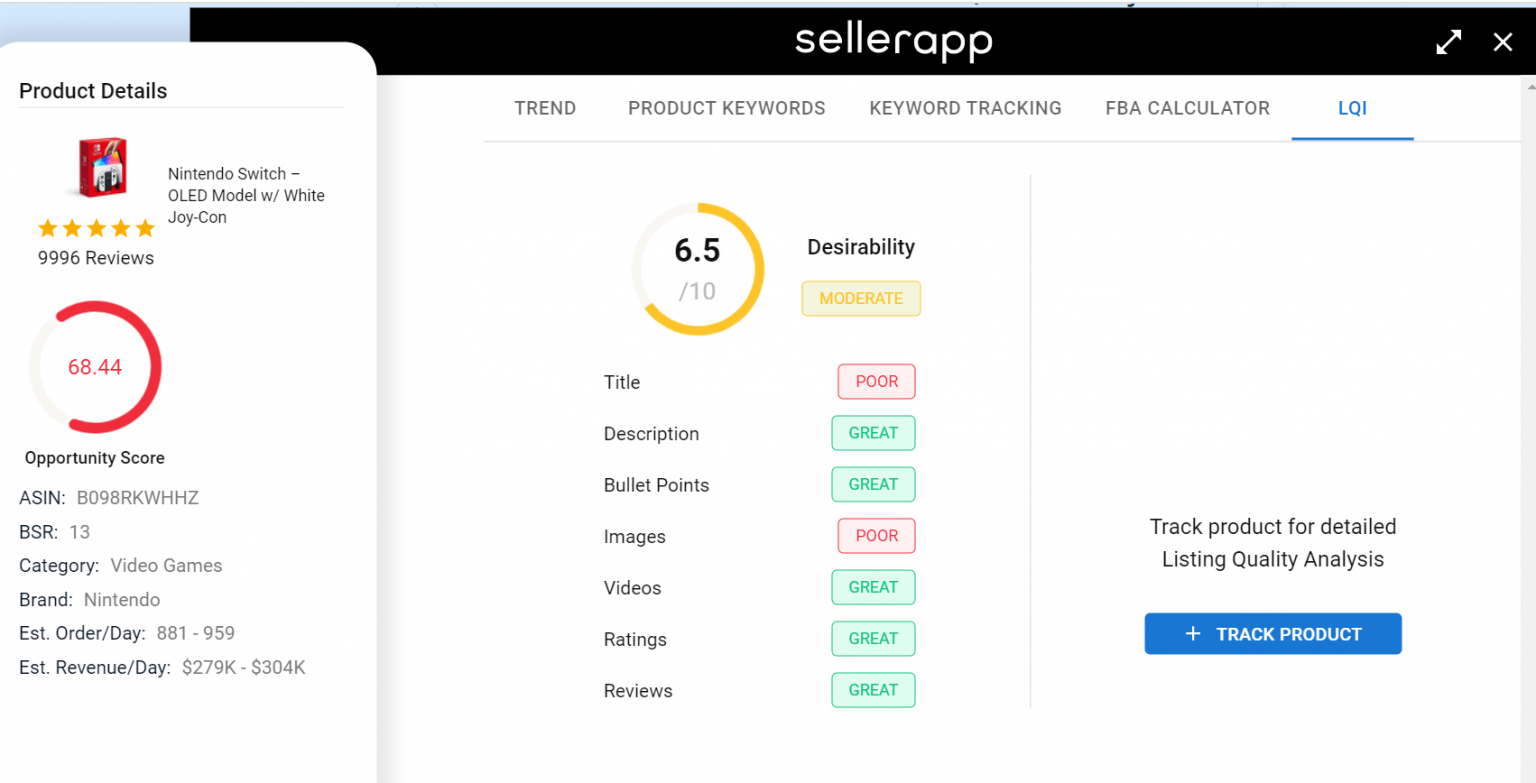Image resolution: width=1536 pixels, height=783 pixels.
Task: Open the FBA CALCULATOR tab
Action: [x=1187, y=108]
